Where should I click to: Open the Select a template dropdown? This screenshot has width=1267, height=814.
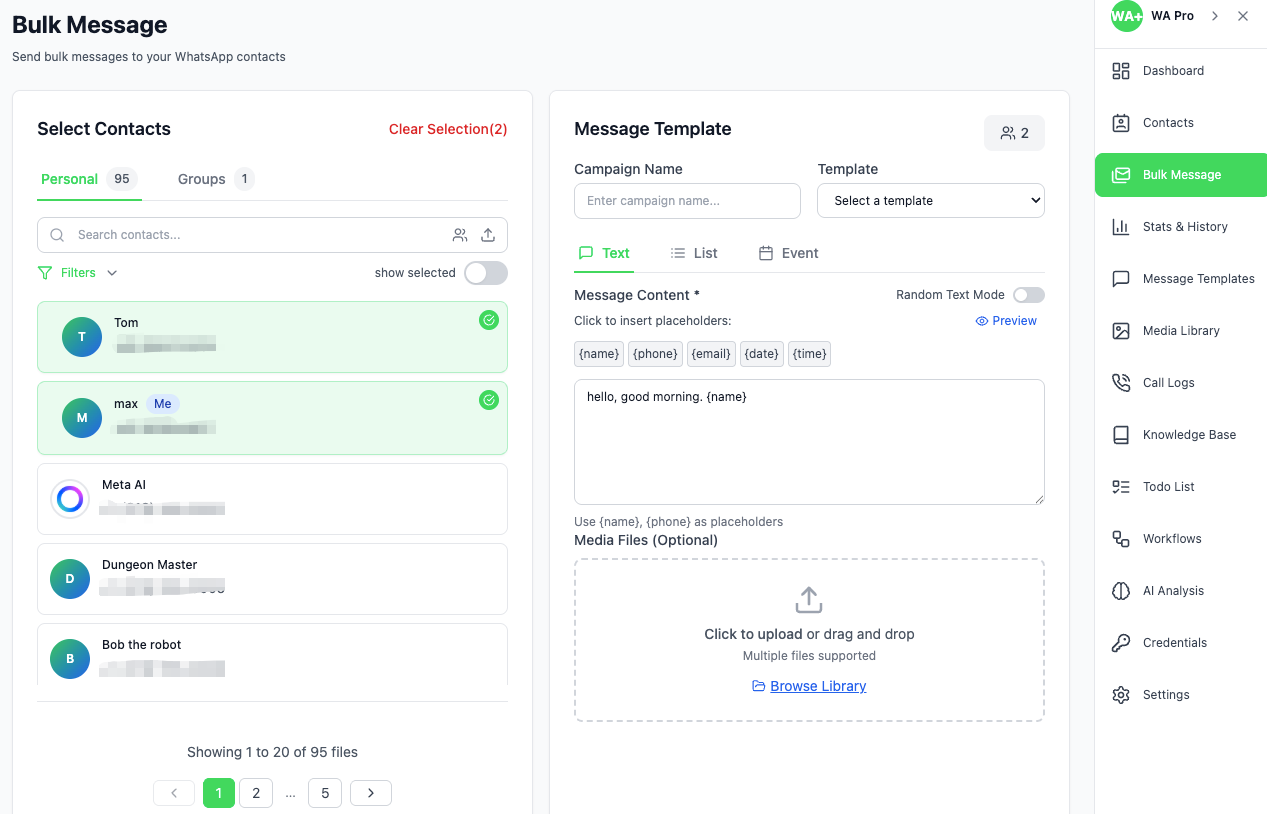931,201
